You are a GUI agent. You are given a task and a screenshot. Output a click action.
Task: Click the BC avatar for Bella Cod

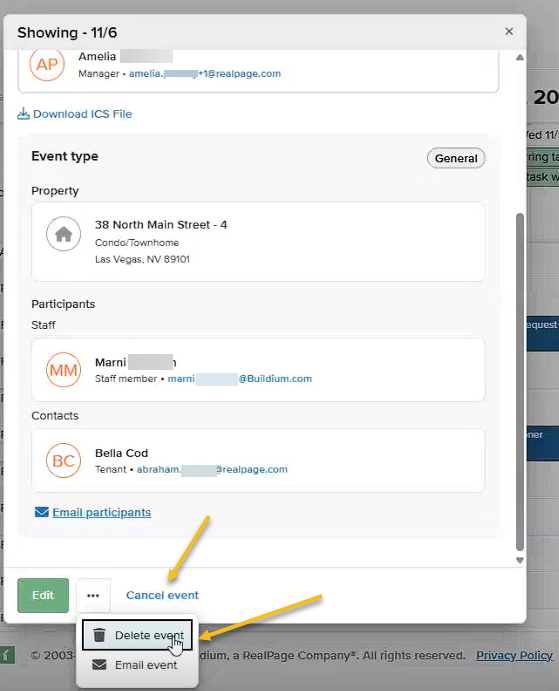(x=63, y=461)
